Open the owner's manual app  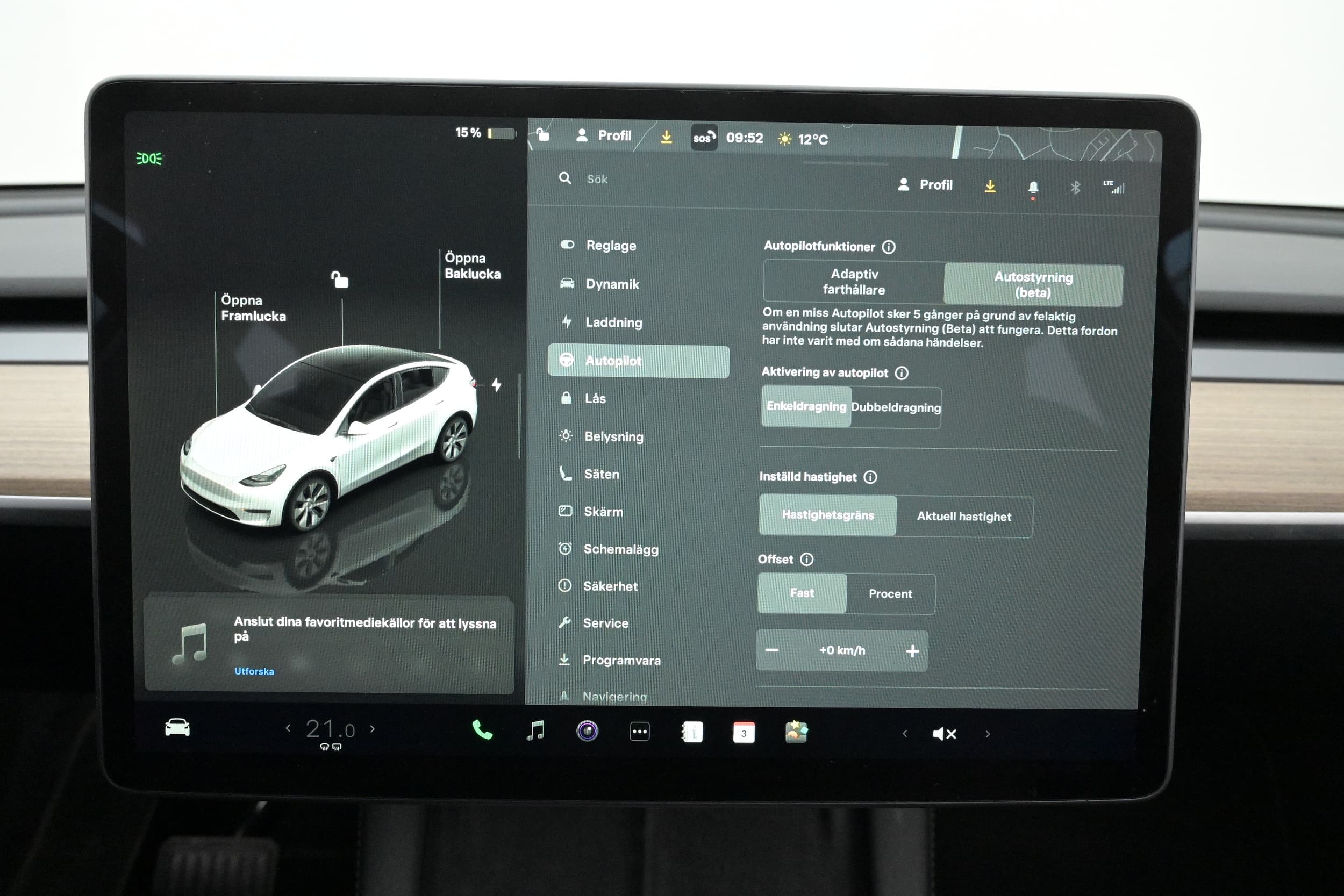point(692,732)
